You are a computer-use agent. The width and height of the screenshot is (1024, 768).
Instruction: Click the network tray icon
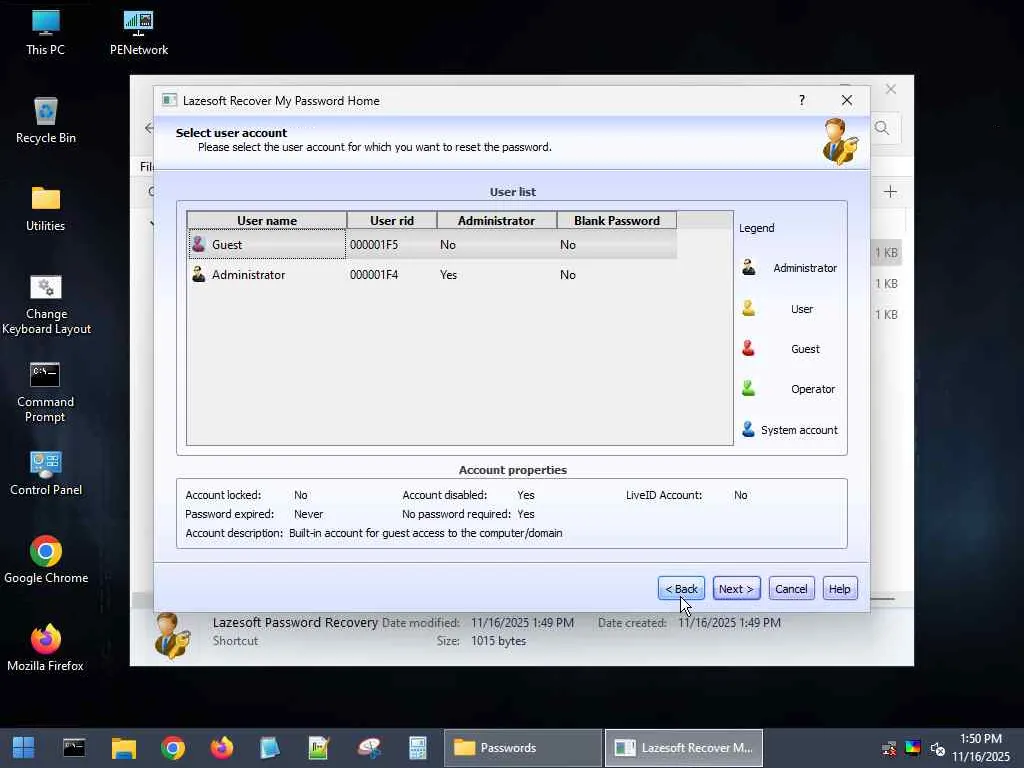(x=889, y=748)
